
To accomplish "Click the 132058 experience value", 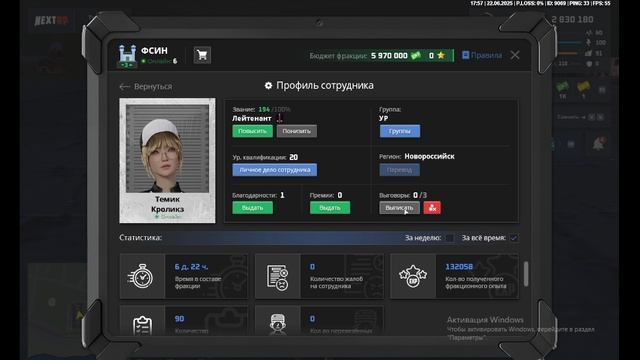I will pos(459,267).
